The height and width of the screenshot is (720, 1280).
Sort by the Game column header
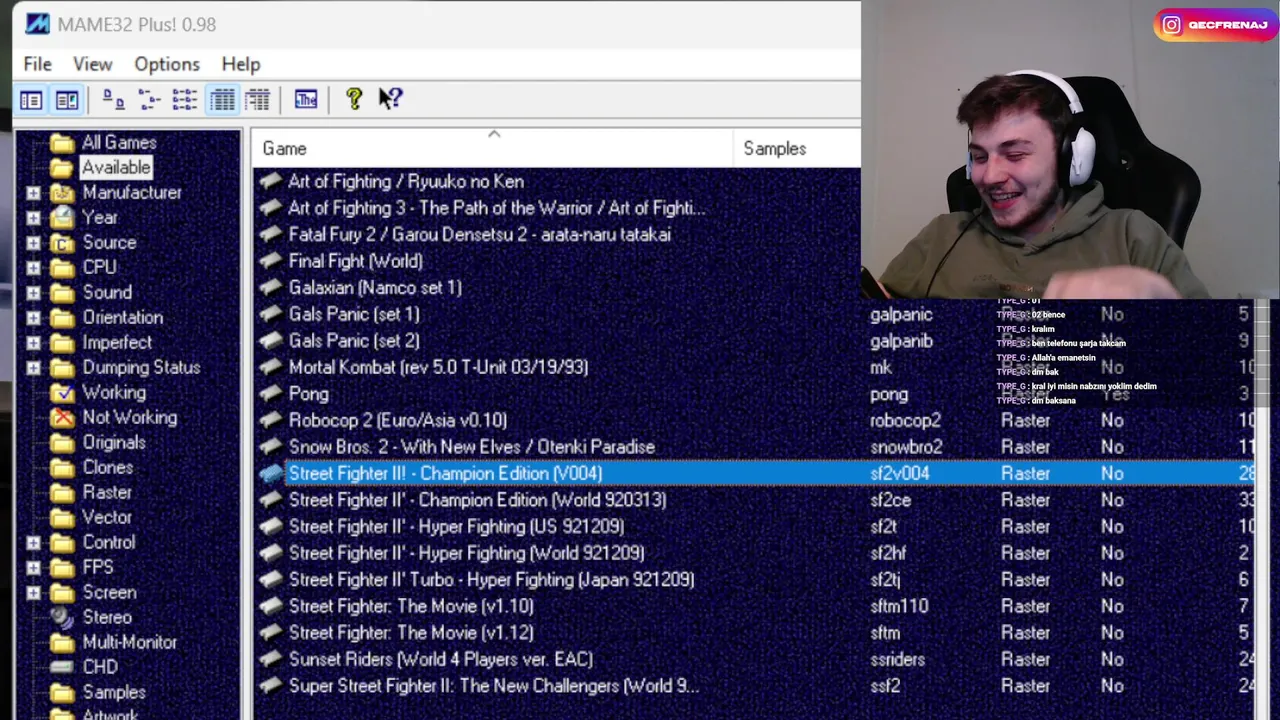[x=492, y=148]
